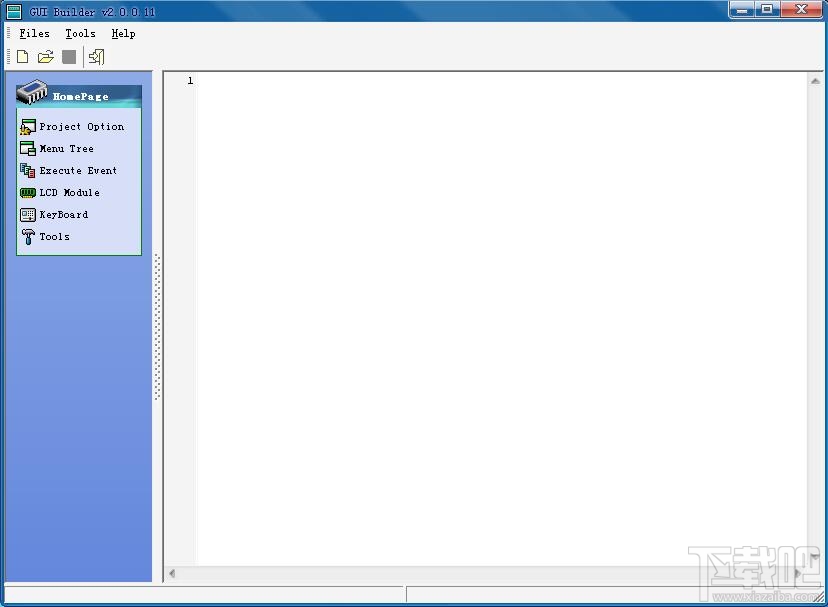Viewport: 828px width, 607px height.
Task: Click the Project Option icon
Action: 28,127
